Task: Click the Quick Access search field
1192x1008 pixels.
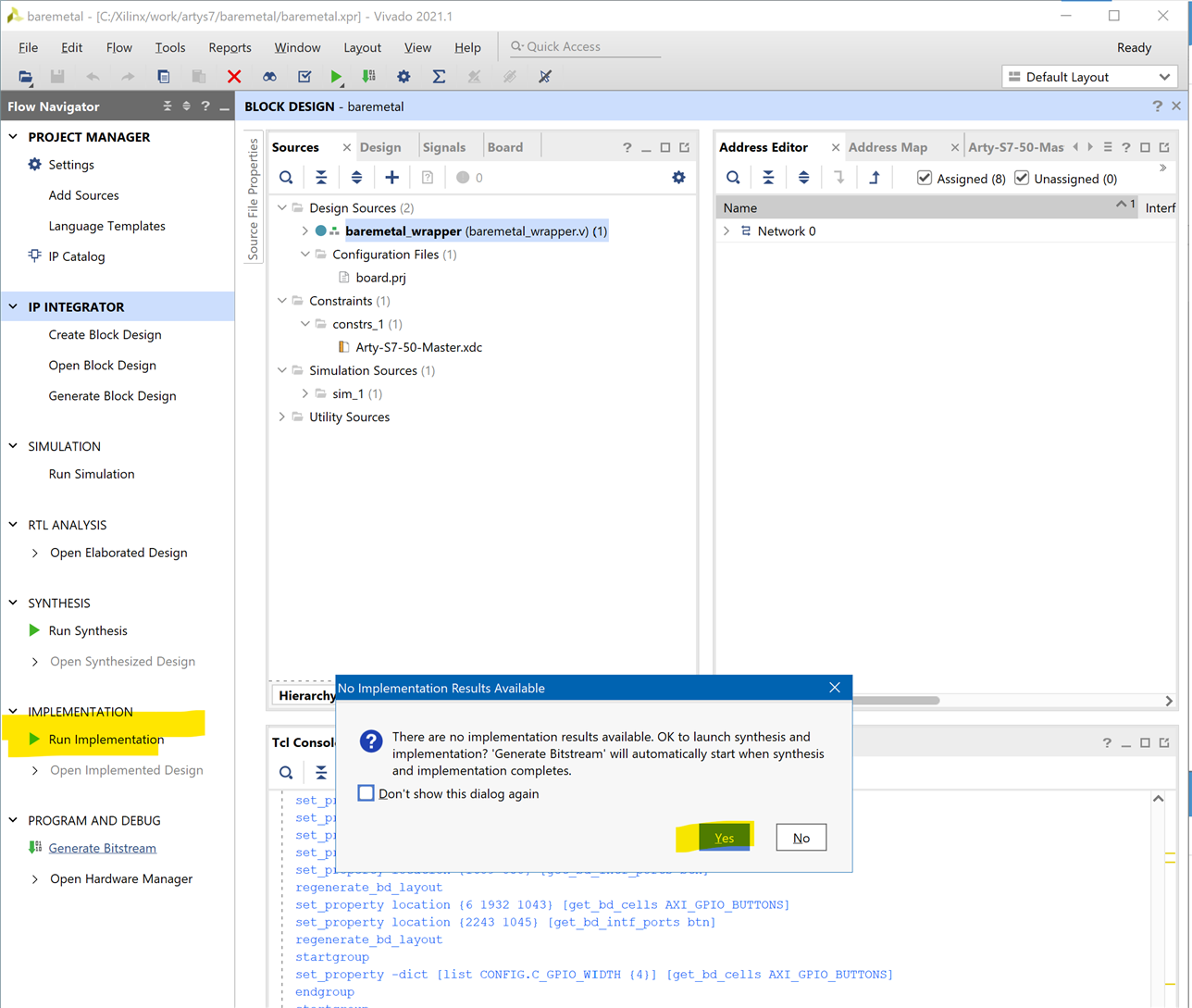Action: [x=585, y=47]
